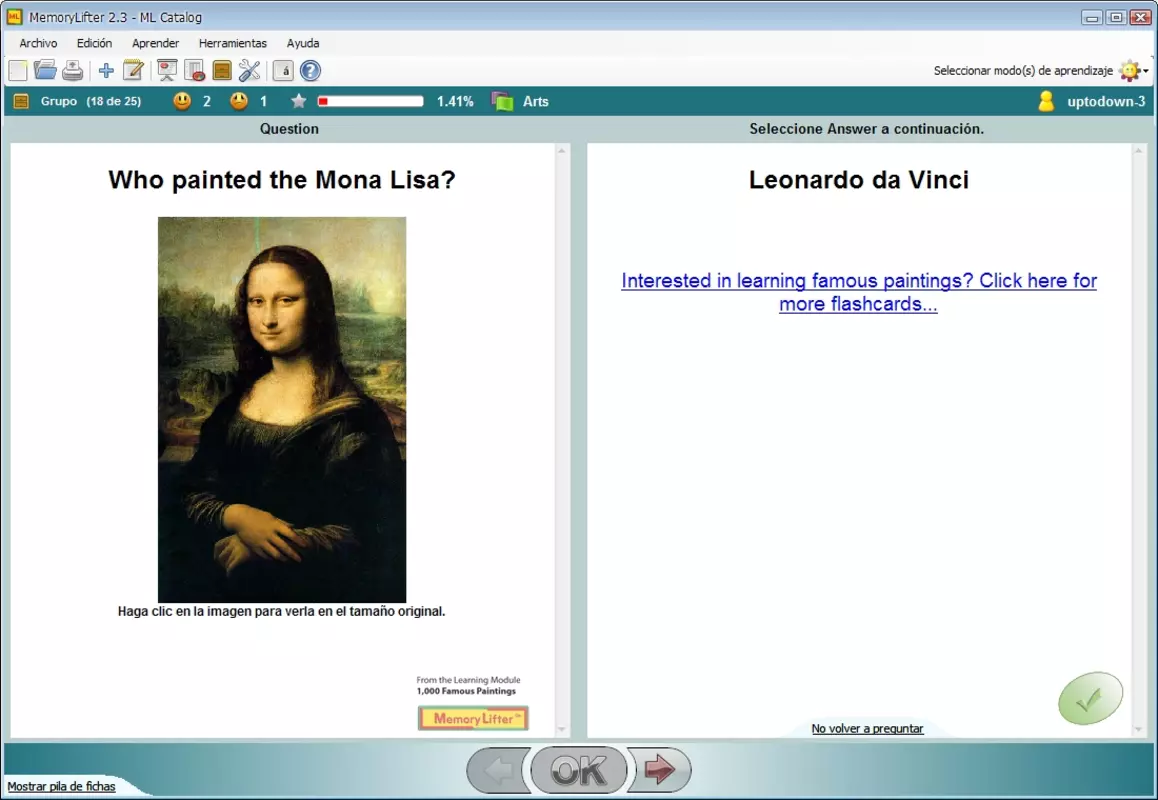The height and width of the screenshot is (800, 1158).
Task: Click 'No volver a preguntar' link
Action: click(867, 728)
